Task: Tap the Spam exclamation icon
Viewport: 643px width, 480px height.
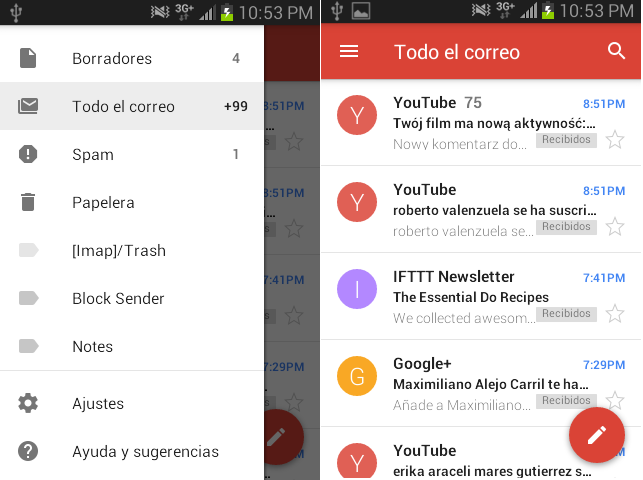Action: [28, 154]
